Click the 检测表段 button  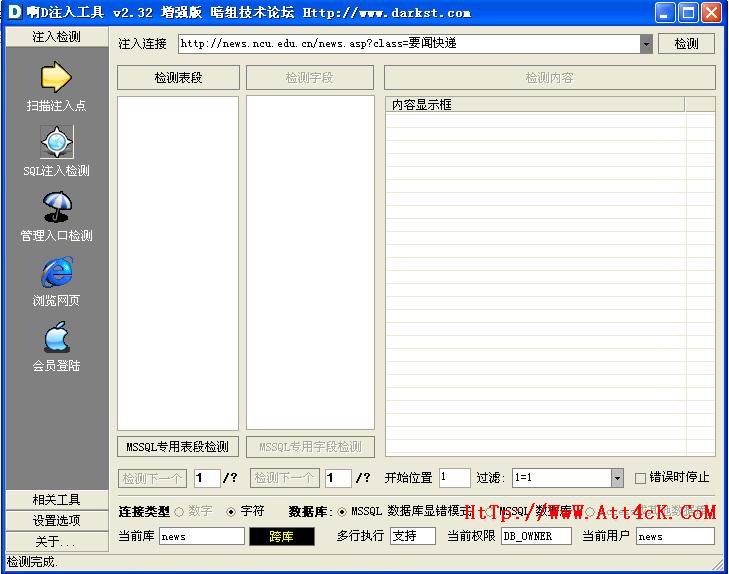pyautogui.click(x=178, y=78)
